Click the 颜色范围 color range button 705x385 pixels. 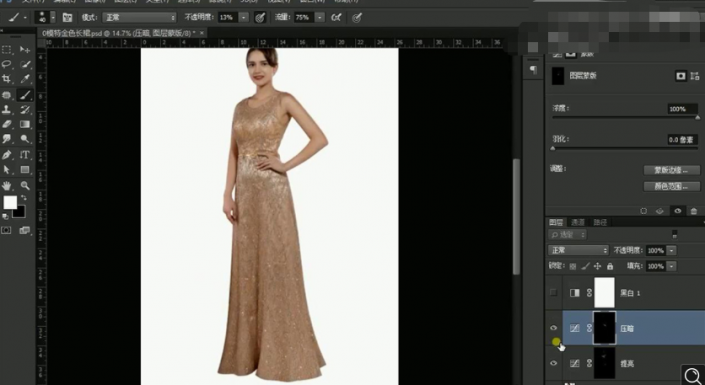pos(672,186)
